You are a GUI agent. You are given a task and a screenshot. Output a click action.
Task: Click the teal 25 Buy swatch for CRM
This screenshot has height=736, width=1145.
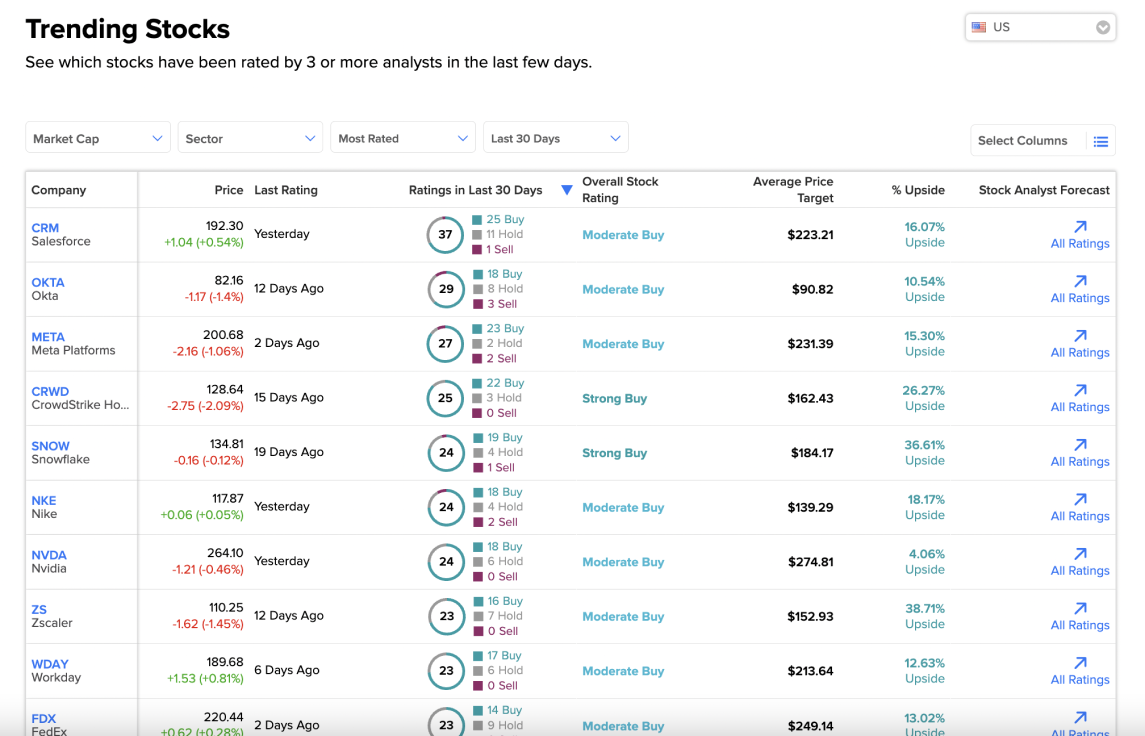point(477,220)
